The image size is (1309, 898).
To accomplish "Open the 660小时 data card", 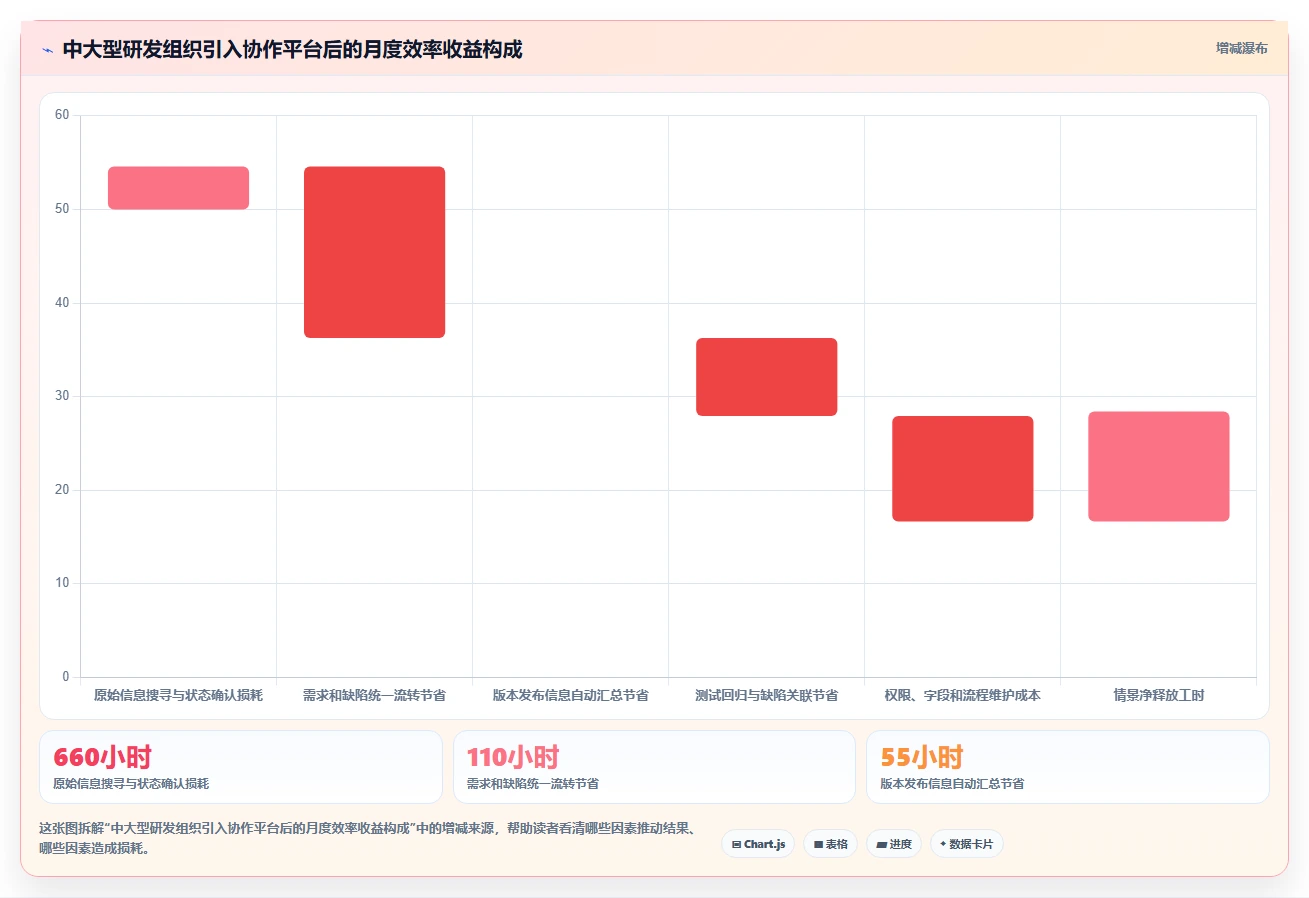I will point(240,767).
